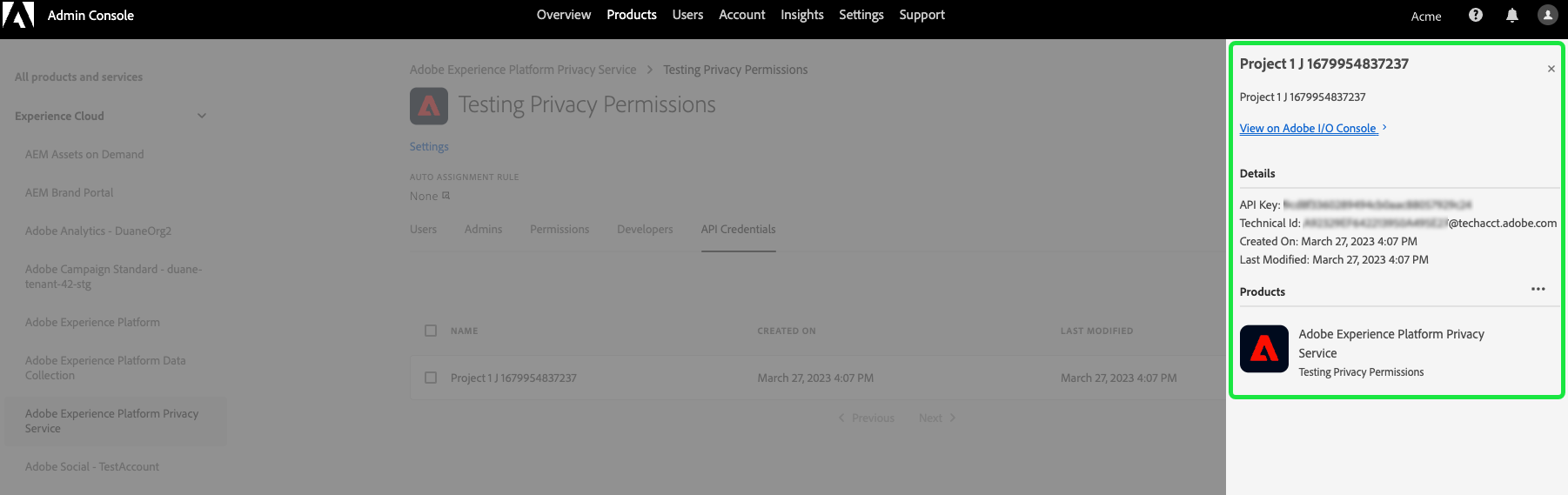Open the Insights menu in top navigation
Viewport: 1568px width, 495px height.
801,15
